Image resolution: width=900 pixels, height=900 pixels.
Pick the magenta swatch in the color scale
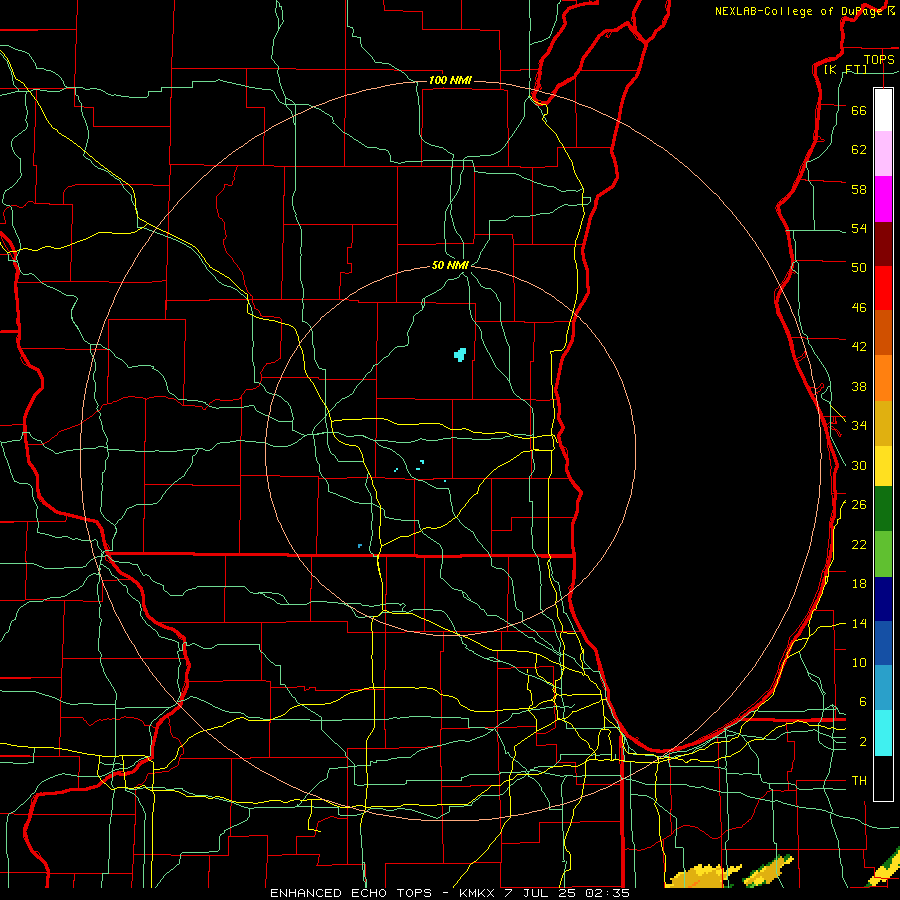tap(883, 199)
